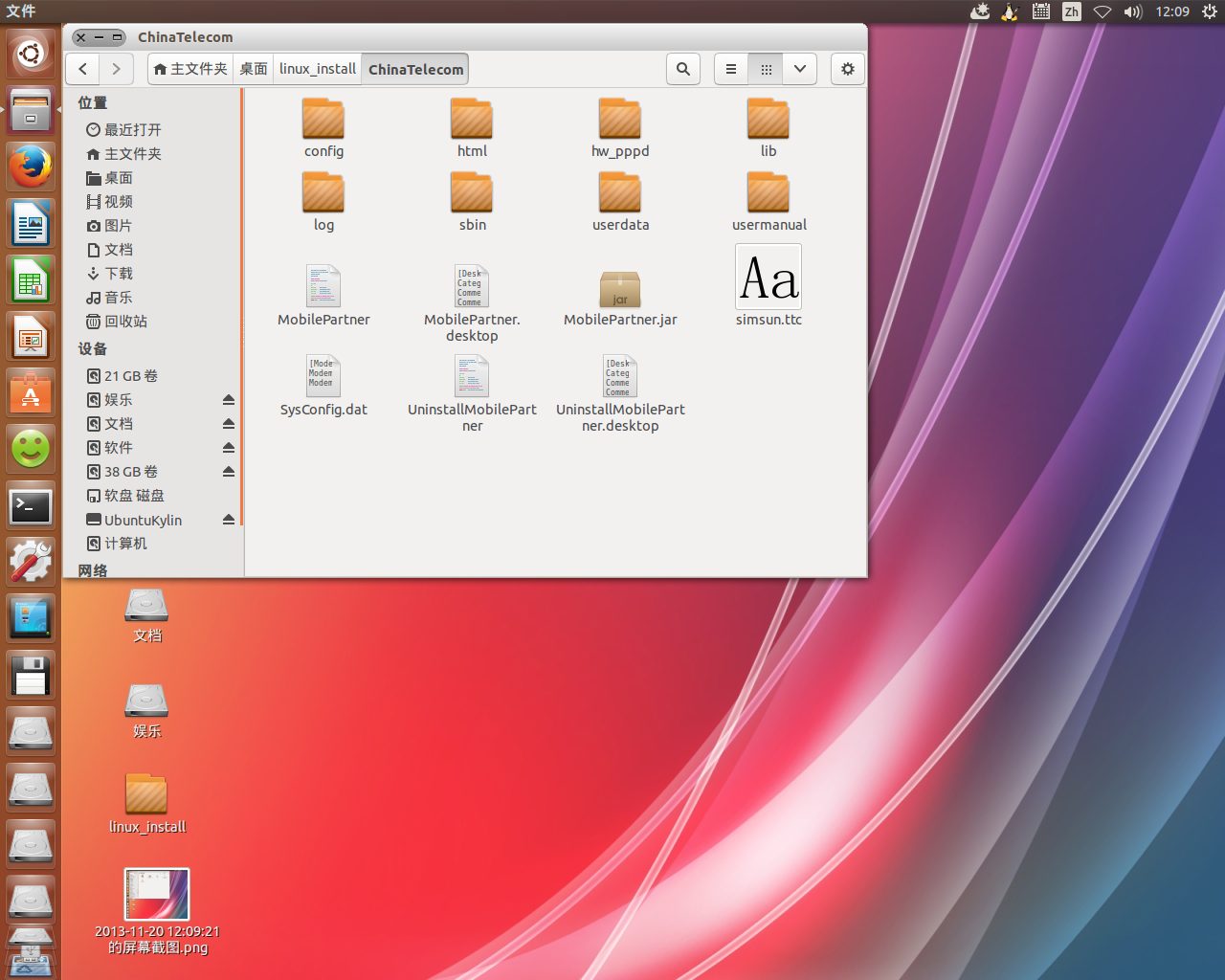The width and height of the screenshot is (1225, 980).
Task: Open the userdata folder
Action: point(620,201)
